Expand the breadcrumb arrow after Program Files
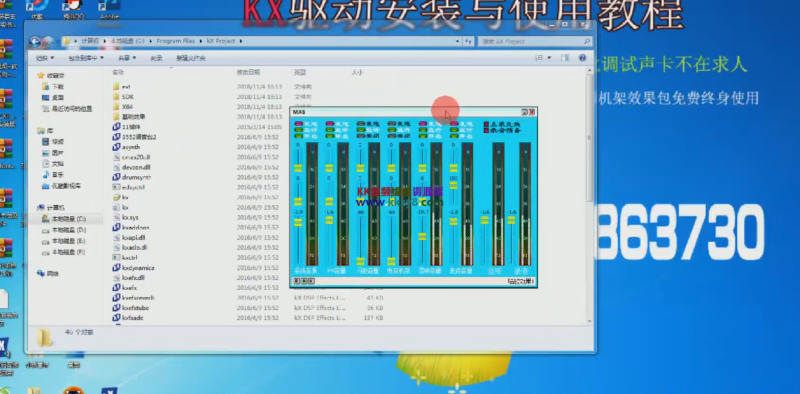800x394 pixels. click(x=202, y=41)
